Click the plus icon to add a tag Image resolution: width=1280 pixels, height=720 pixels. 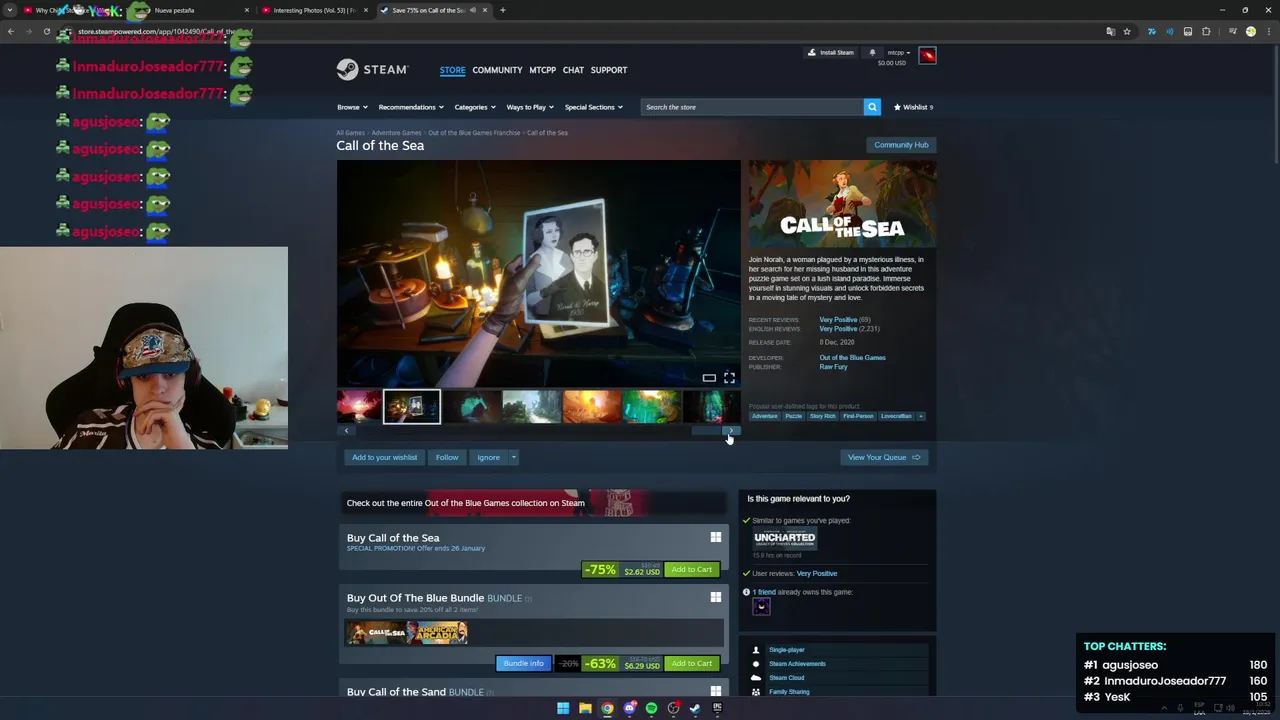[x=921, y=416]
